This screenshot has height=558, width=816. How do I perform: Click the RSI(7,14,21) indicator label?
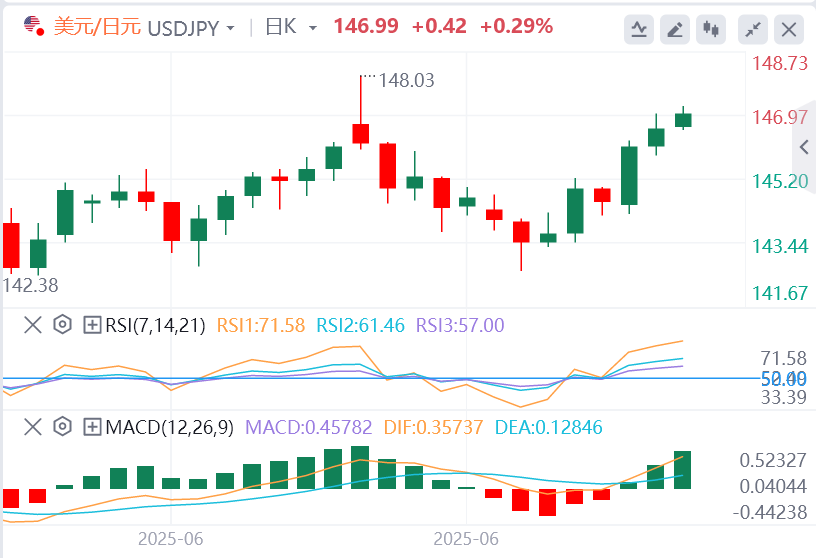(x=155, y=324)
